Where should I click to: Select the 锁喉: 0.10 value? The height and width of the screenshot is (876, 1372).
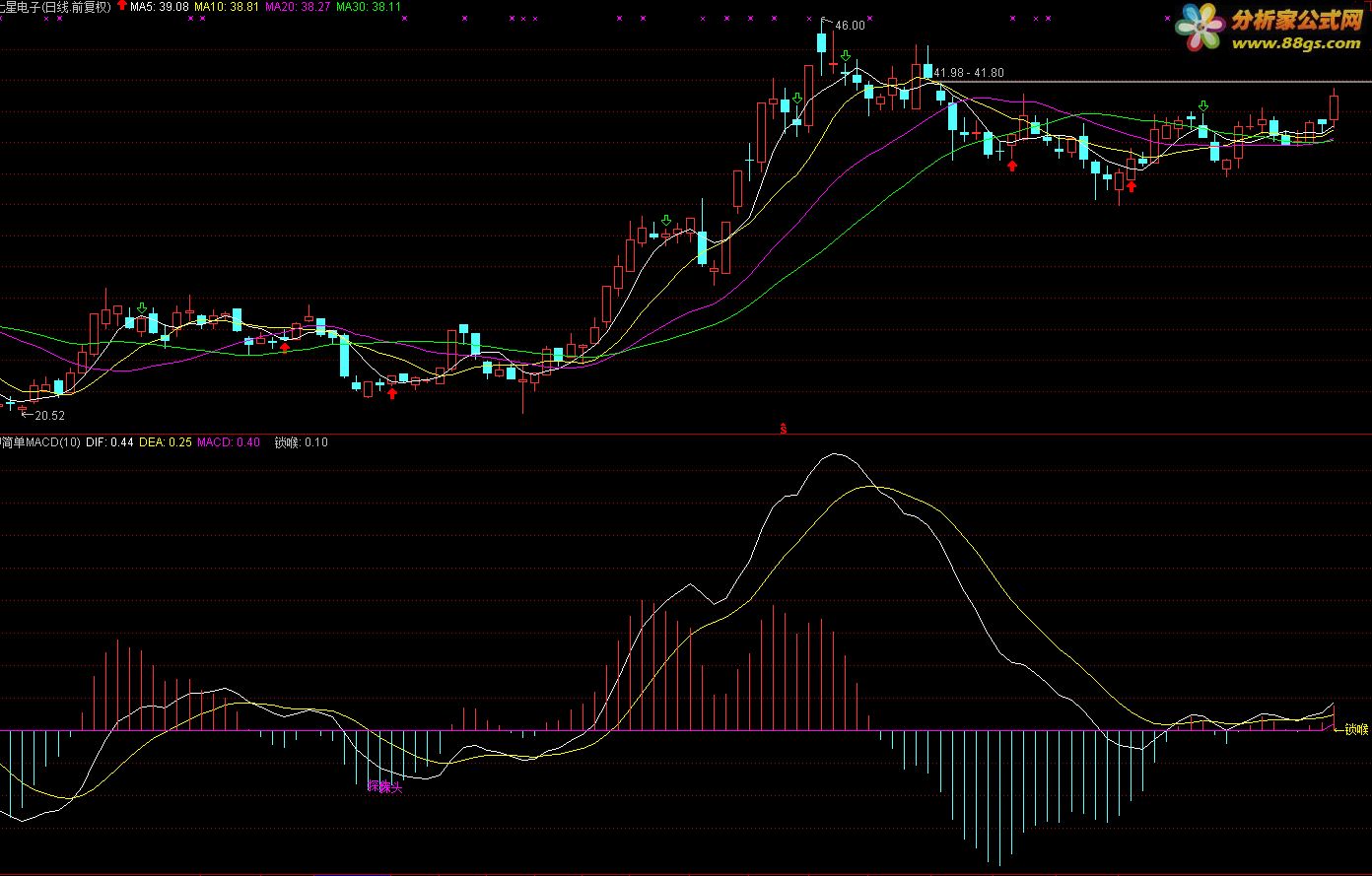pos(301,442)
